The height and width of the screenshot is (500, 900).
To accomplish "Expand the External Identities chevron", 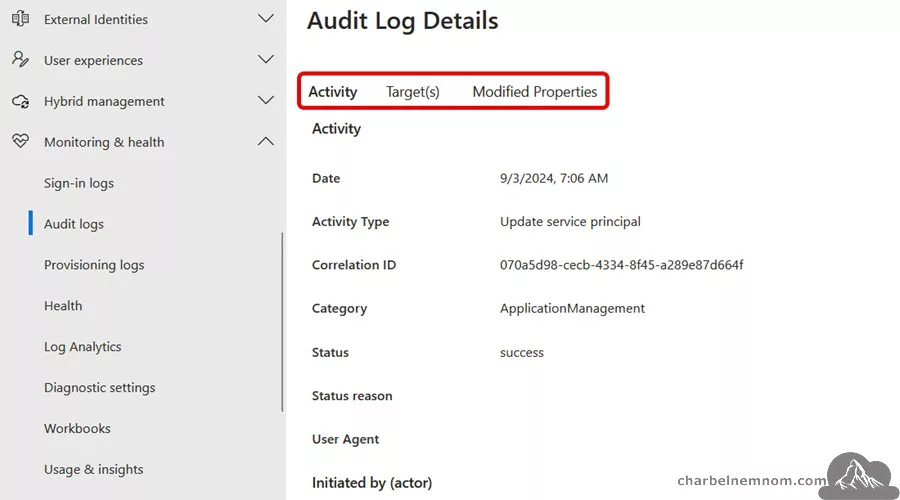I will pyautogui.click(x=266, y=18).
